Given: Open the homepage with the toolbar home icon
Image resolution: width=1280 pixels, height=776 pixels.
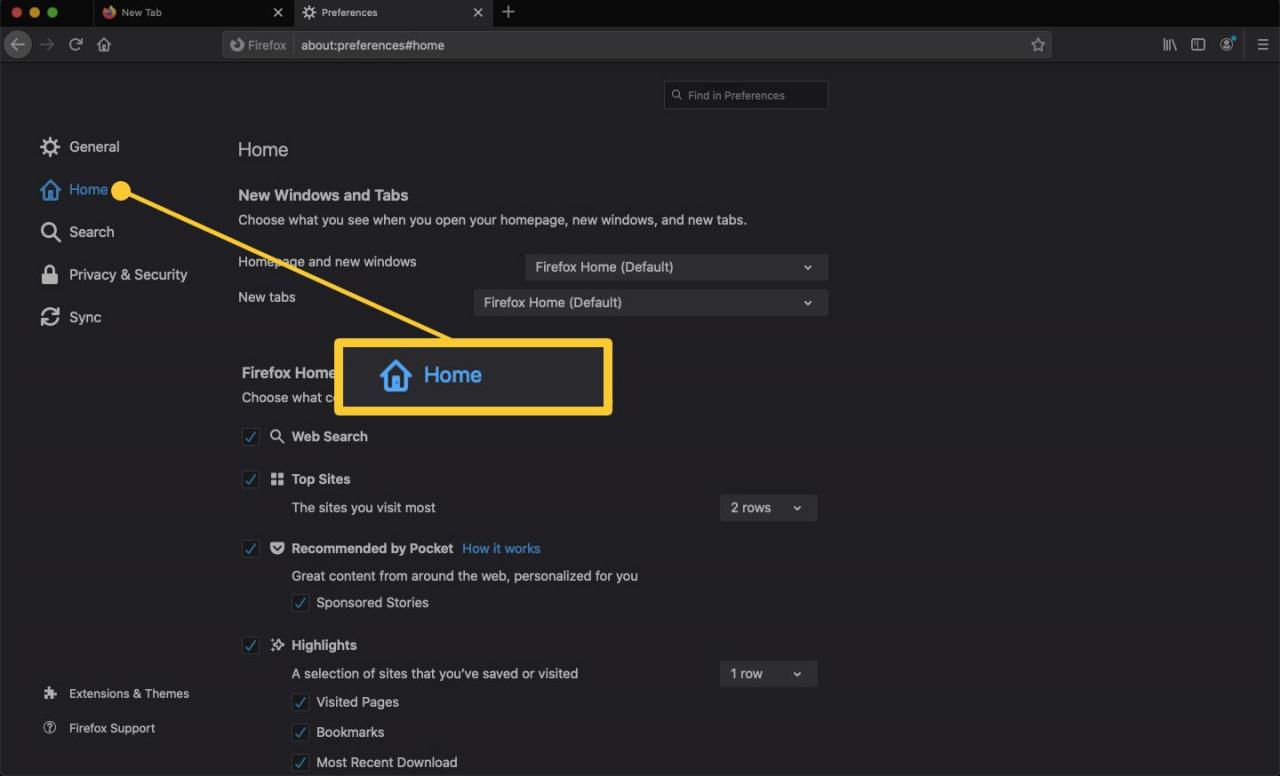Looking at the screenshot, I should coord(104,45).
